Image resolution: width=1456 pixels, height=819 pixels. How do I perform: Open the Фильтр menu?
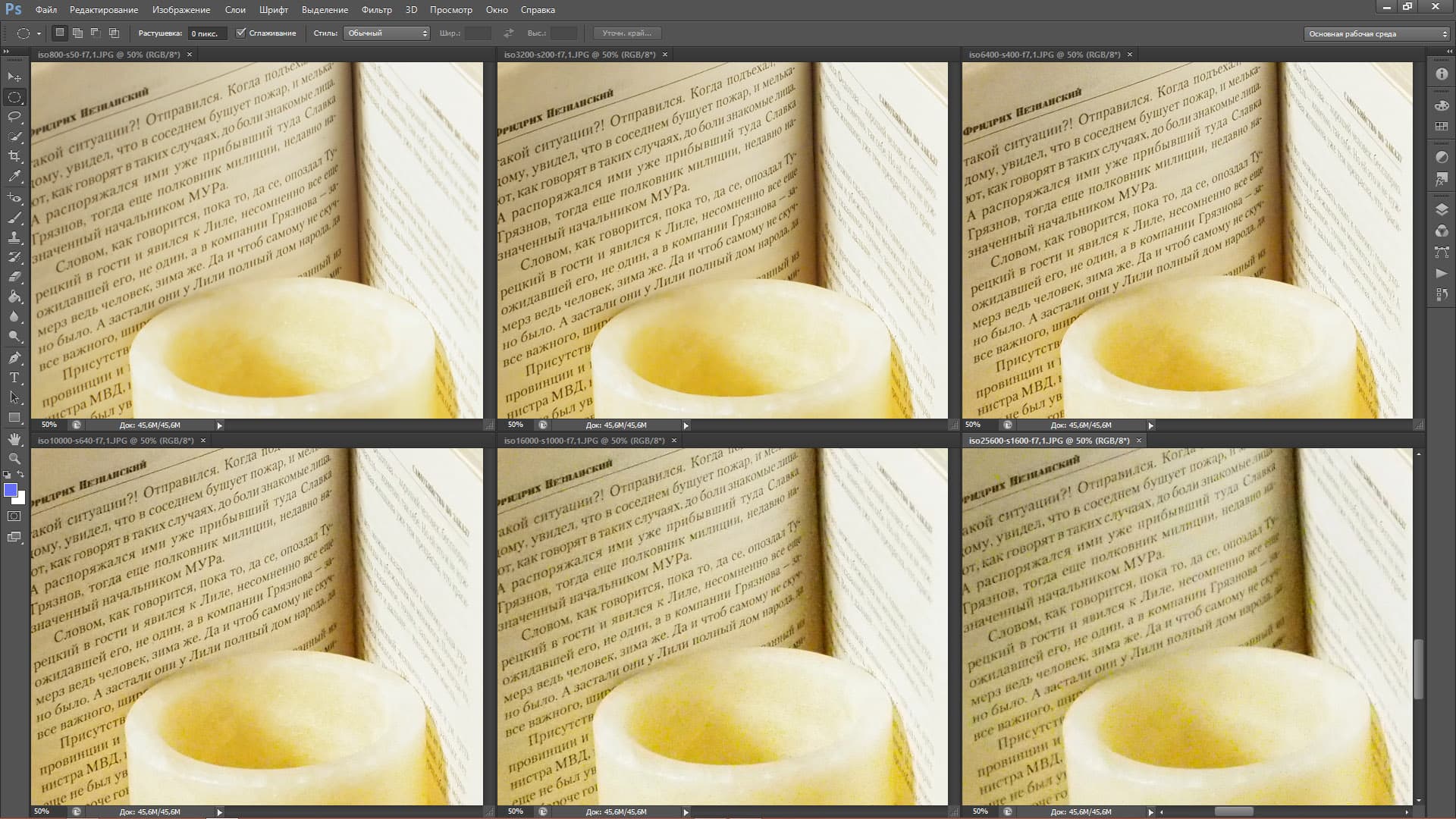[x=376, y=10]
